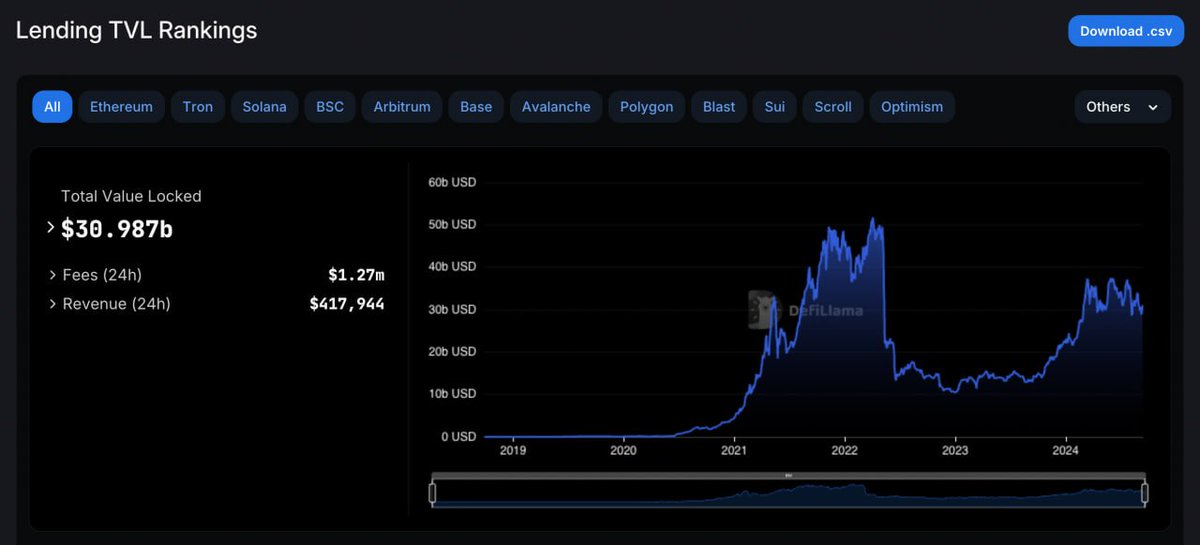Expand the Revenue (24h) row
The image size is (1200, 545).
(52, 304)
